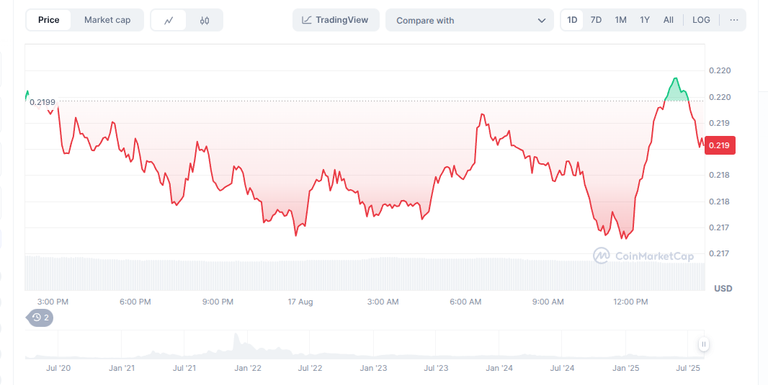
Task: Switch chart to Market cap view
Action: 107,20
